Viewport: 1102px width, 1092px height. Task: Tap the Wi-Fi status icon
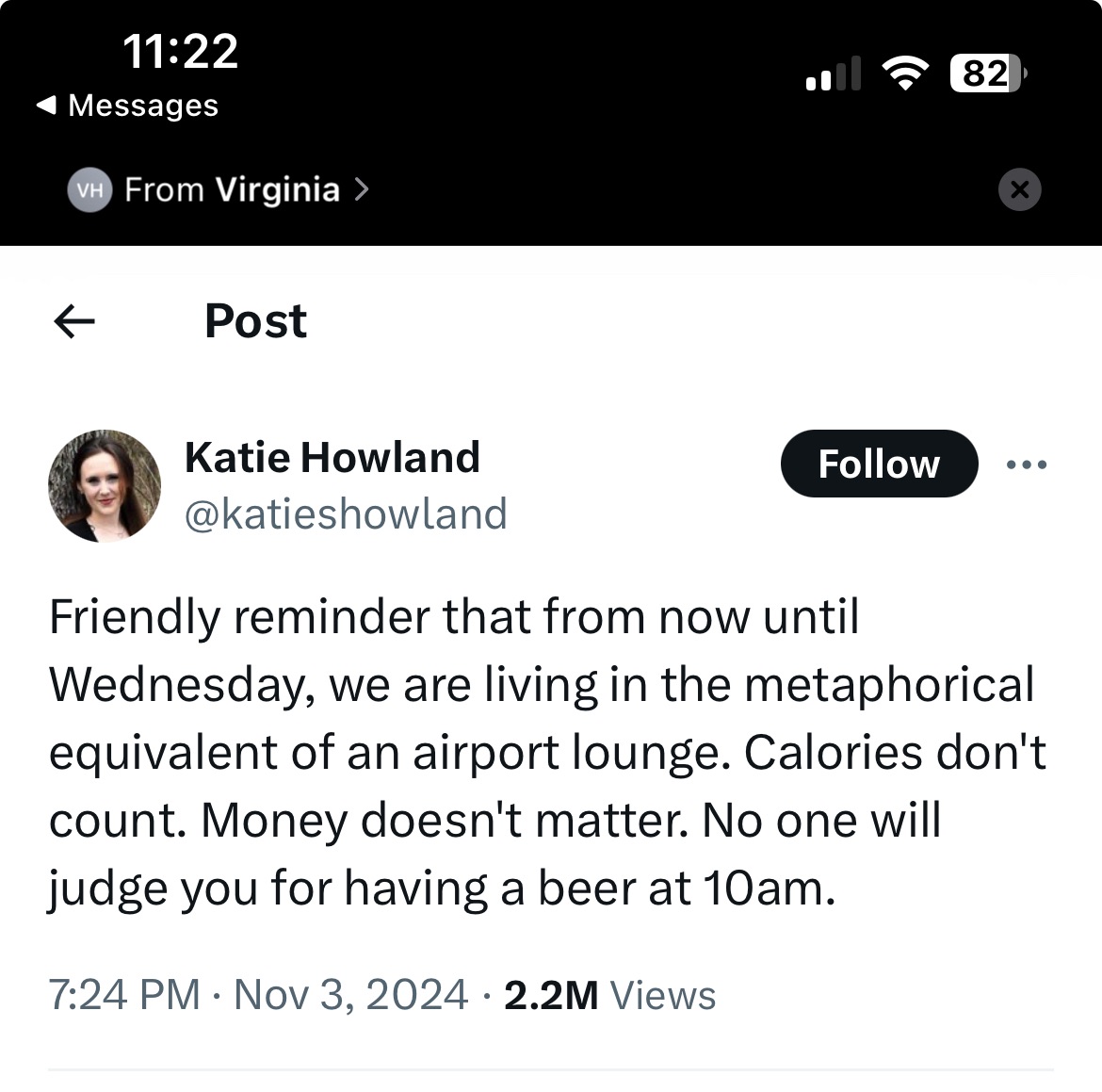click(904, 73)
